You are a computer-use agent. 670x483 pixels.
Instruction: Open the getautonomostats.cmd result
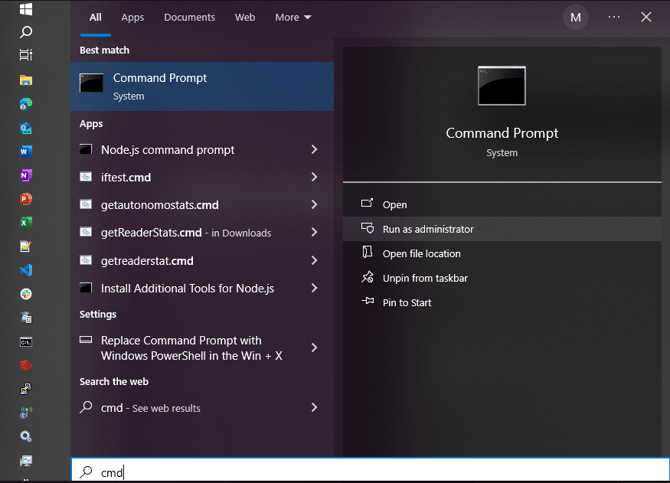(202, 205)
